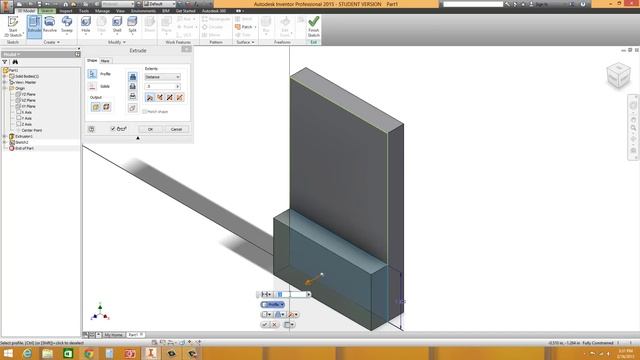Click the Windows Start button
Screen dimensions: 640x360
click(8, 353)
